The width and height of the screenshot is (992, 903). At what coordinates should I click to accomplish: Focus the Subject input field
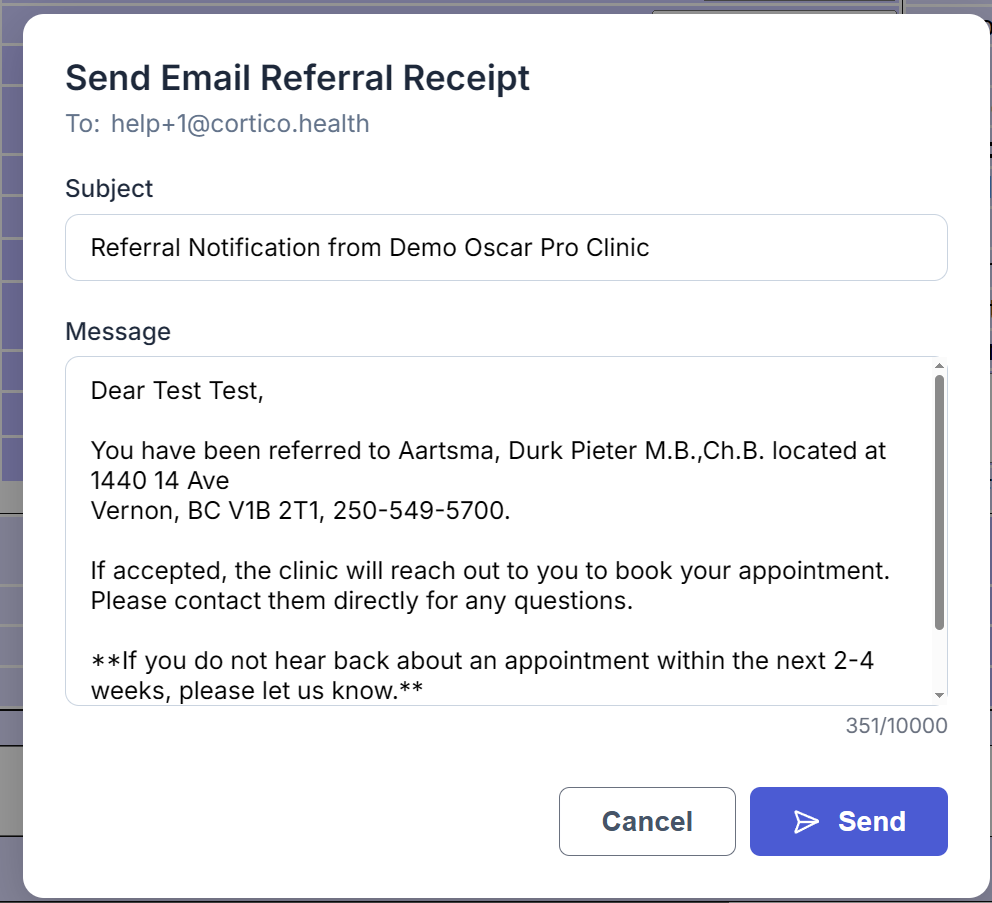(x=505, y=248)
